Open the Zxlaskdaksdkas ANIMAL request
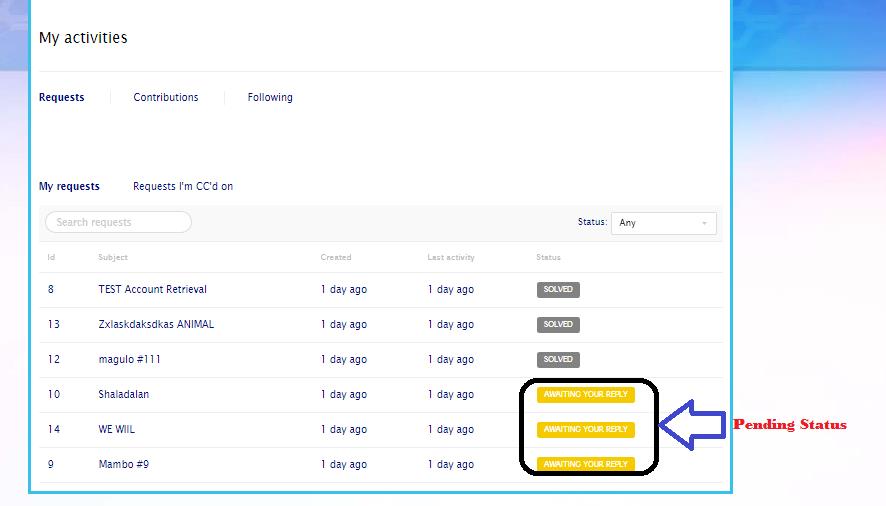This screenshot has height=506, width=886. pyautogui.click(x=156, y=324)
